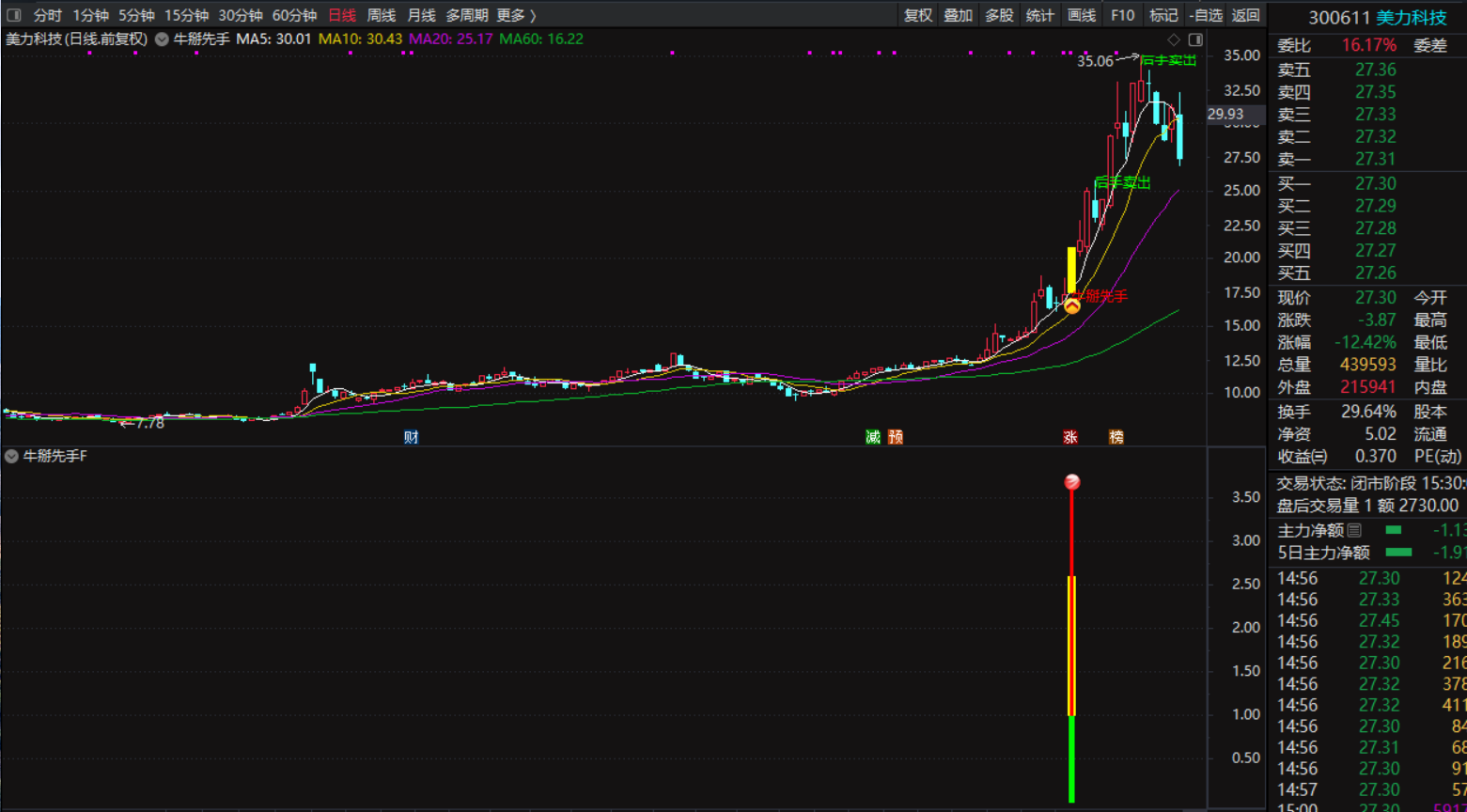
Task: Expand the 牛掰先手F sub-indicator dropdown
Action: click(x=11, y=457)
